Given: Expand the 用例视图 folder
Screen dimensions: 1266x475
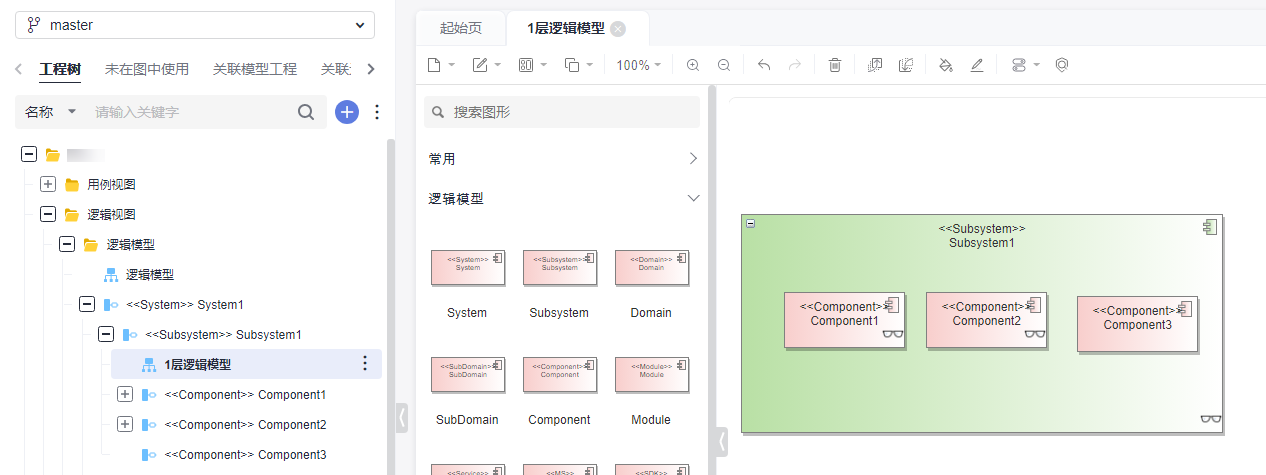Looking at the screenshot, I should click(x=48, y=185).
